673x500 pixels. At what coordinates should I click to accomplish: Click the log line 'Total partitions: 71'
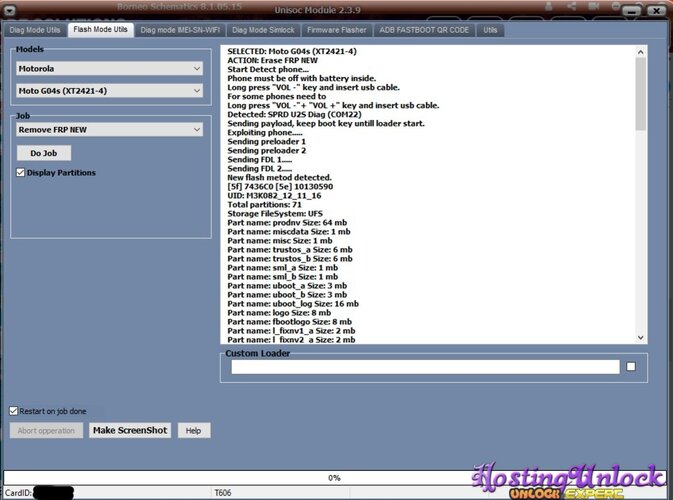pos(264,205)
